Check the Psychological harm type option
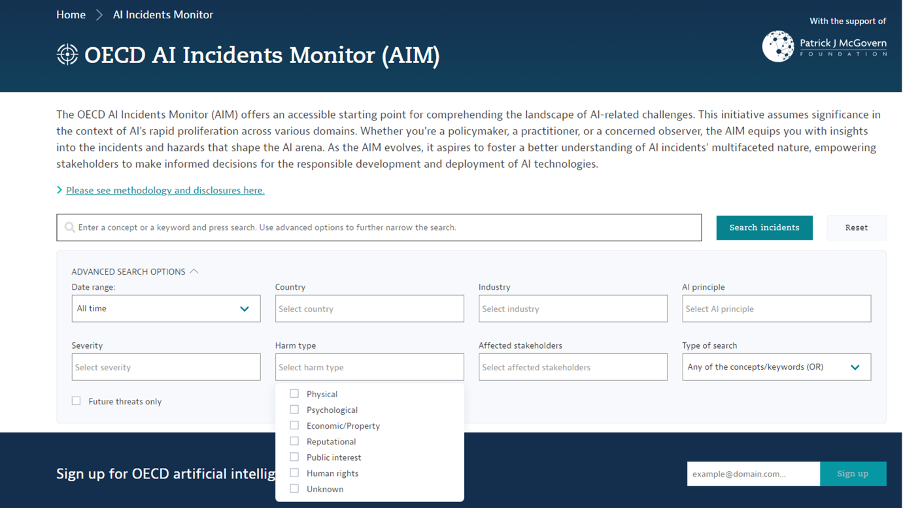The image size is (904, 508). pos(294,409)
